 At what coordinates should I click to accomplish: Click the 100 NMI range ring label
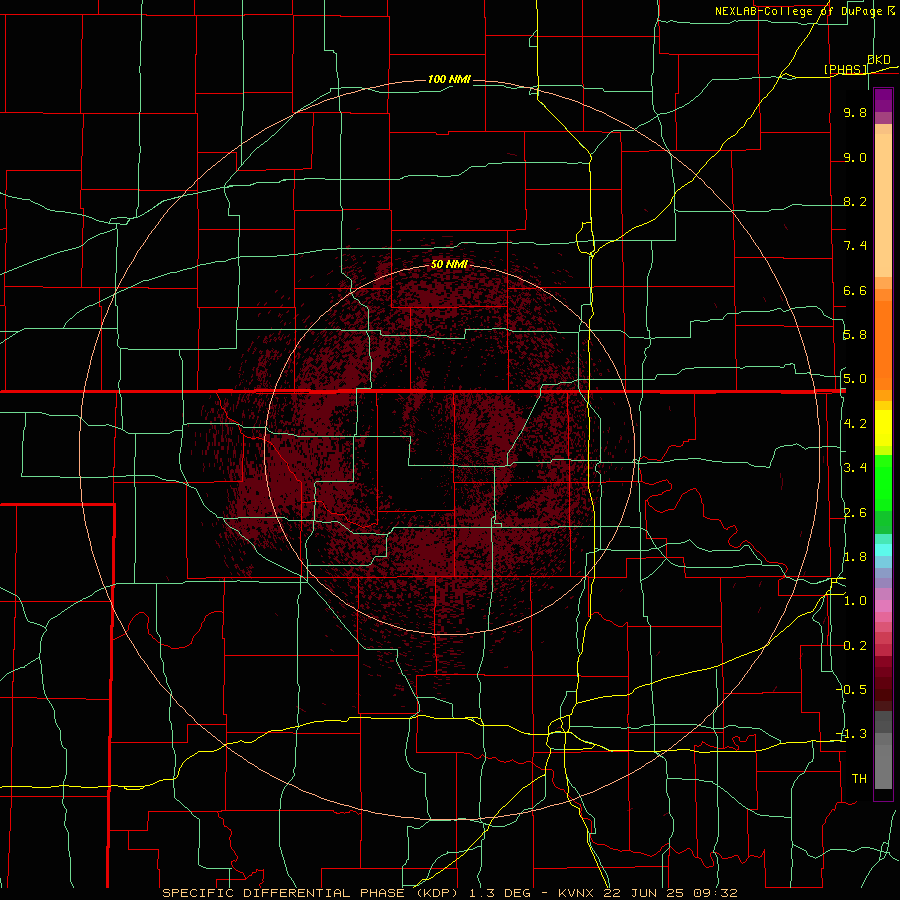(x=449, y=79)
